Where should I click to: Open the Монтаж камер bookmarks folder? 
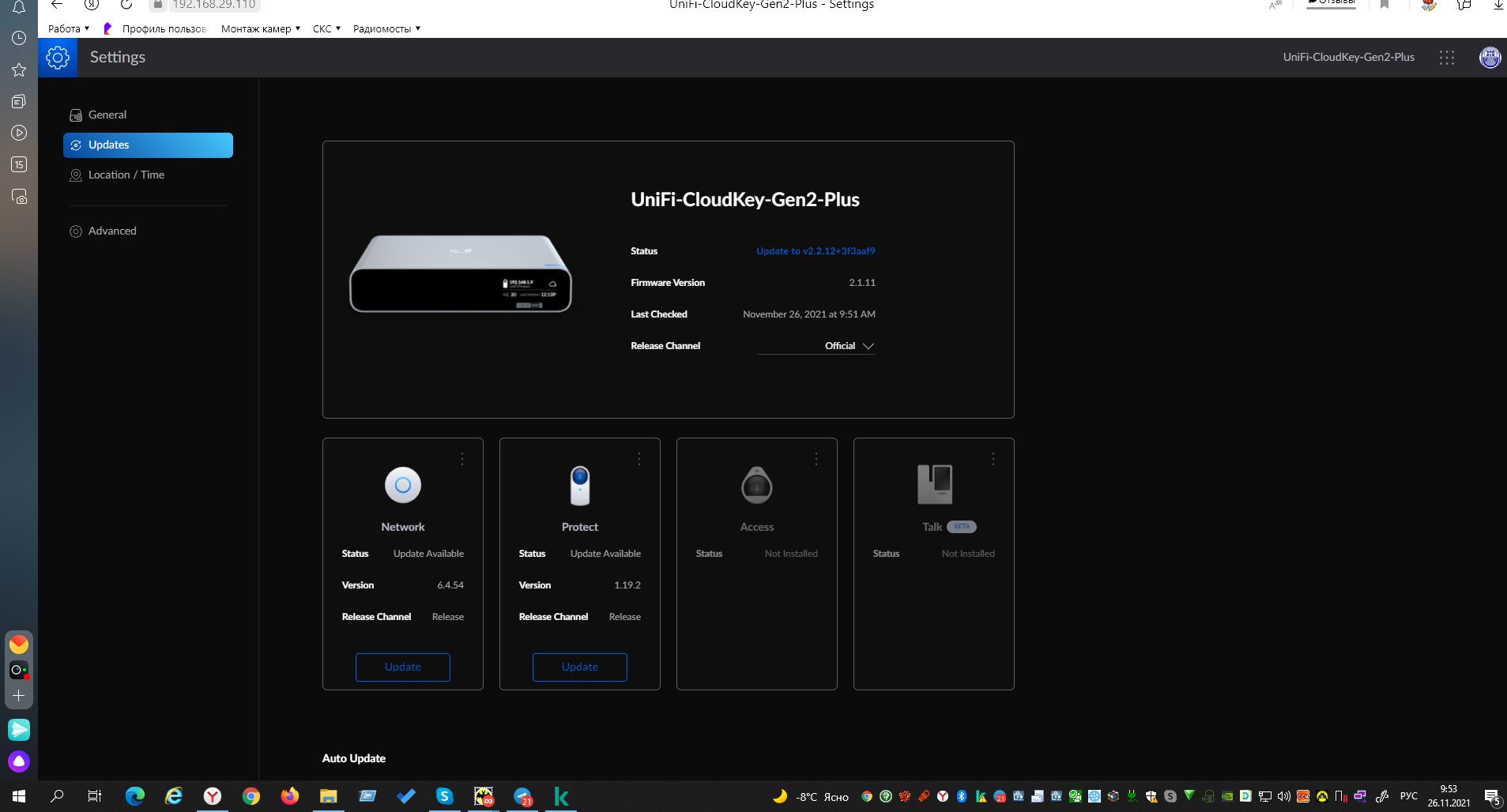261,28
